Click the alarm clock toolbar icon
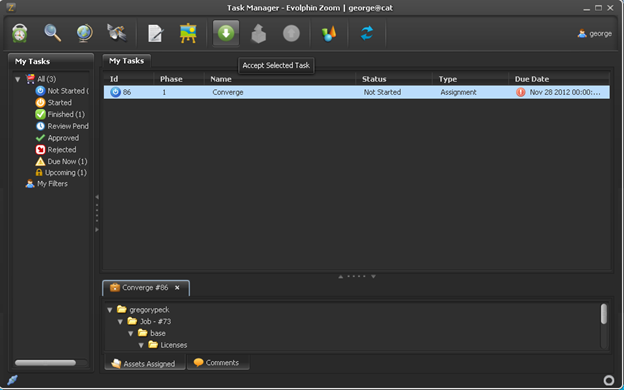The height and width of the screenshot is (390, 624). click(x=20, y=33)
